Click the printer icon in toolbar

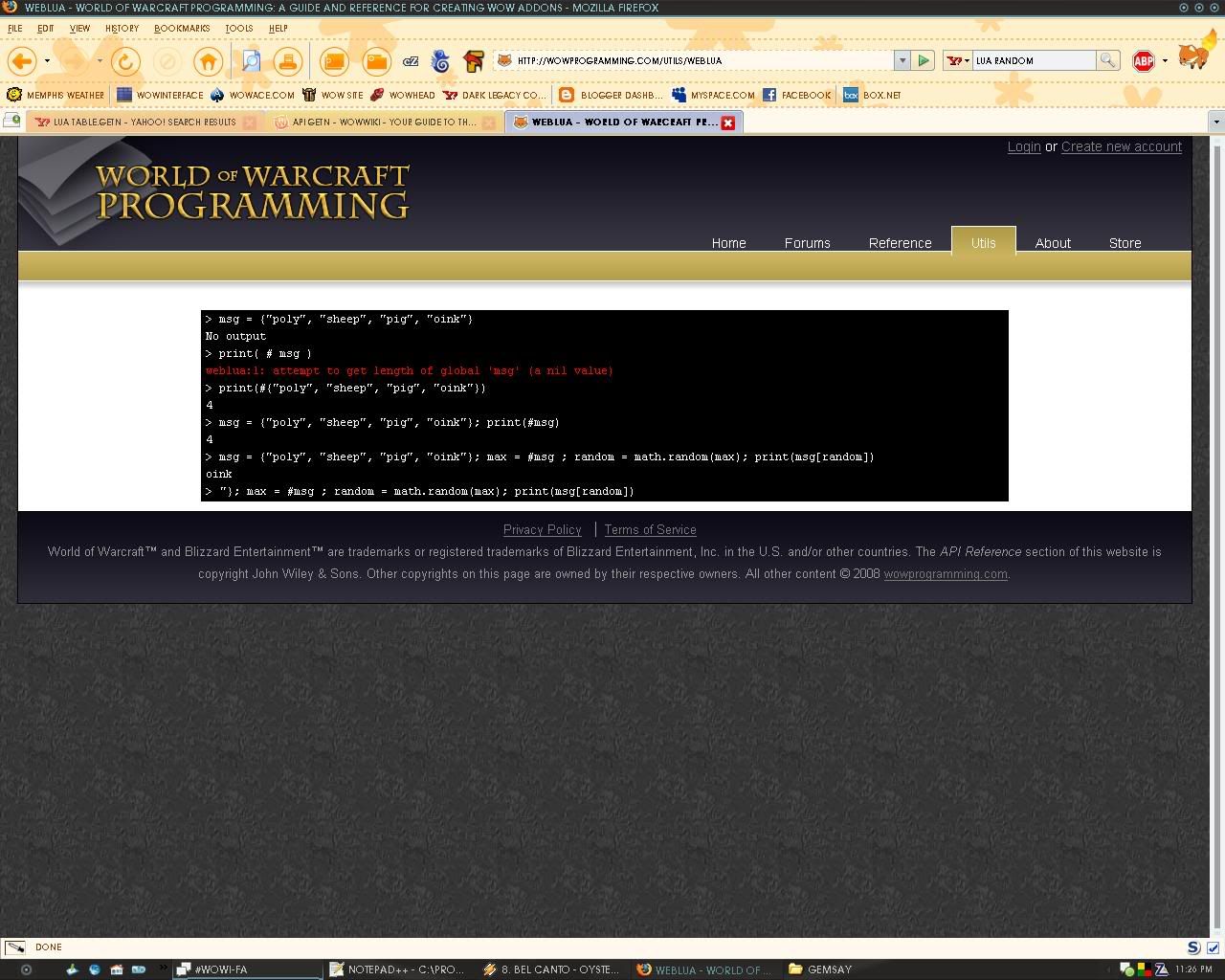287,61
